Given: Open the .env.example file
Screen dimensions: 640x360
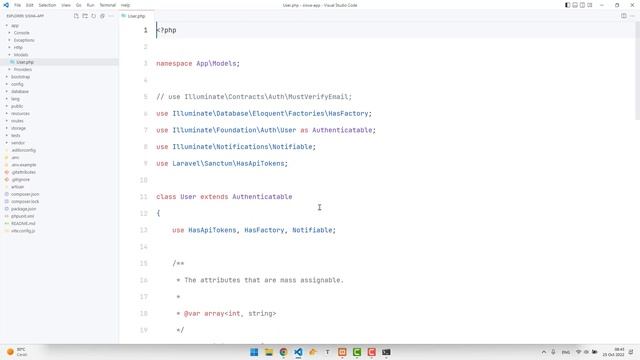Looking at the screenshot, I should click(24, 165).
